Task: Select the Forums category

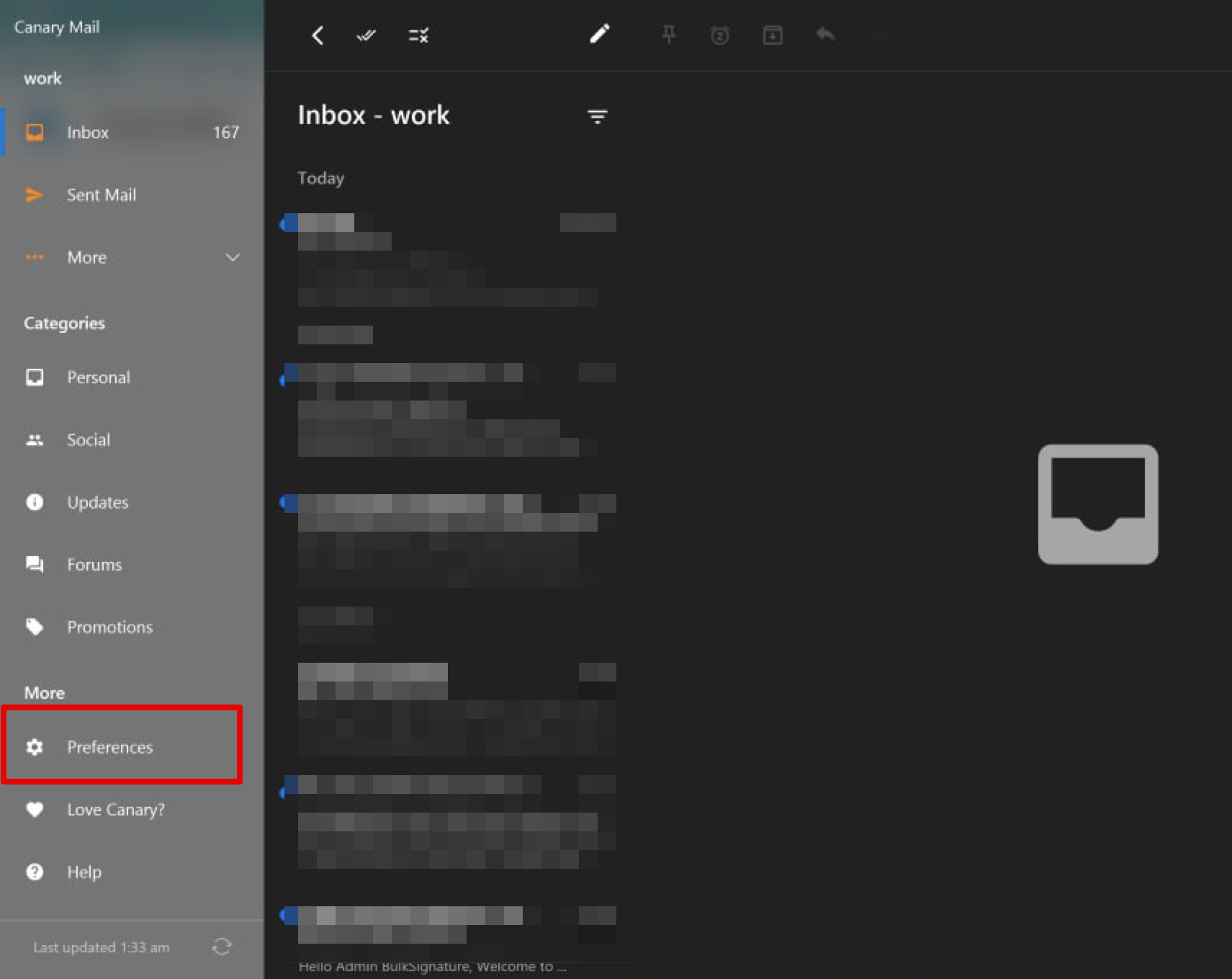Action: [x=132, y=565]
